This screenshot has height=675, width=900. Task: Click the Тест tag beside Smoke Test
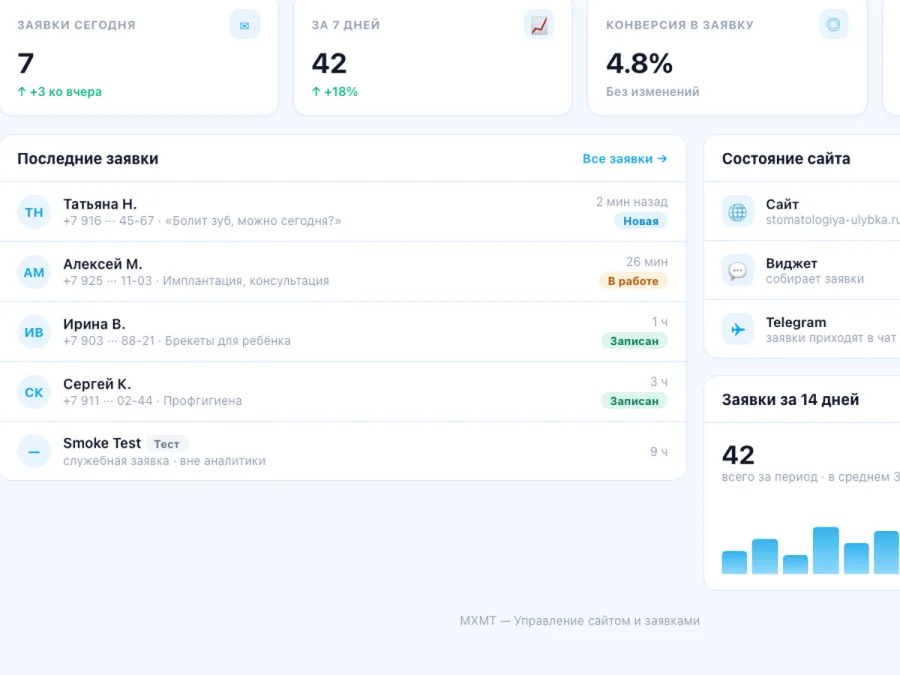coord(166,444)
